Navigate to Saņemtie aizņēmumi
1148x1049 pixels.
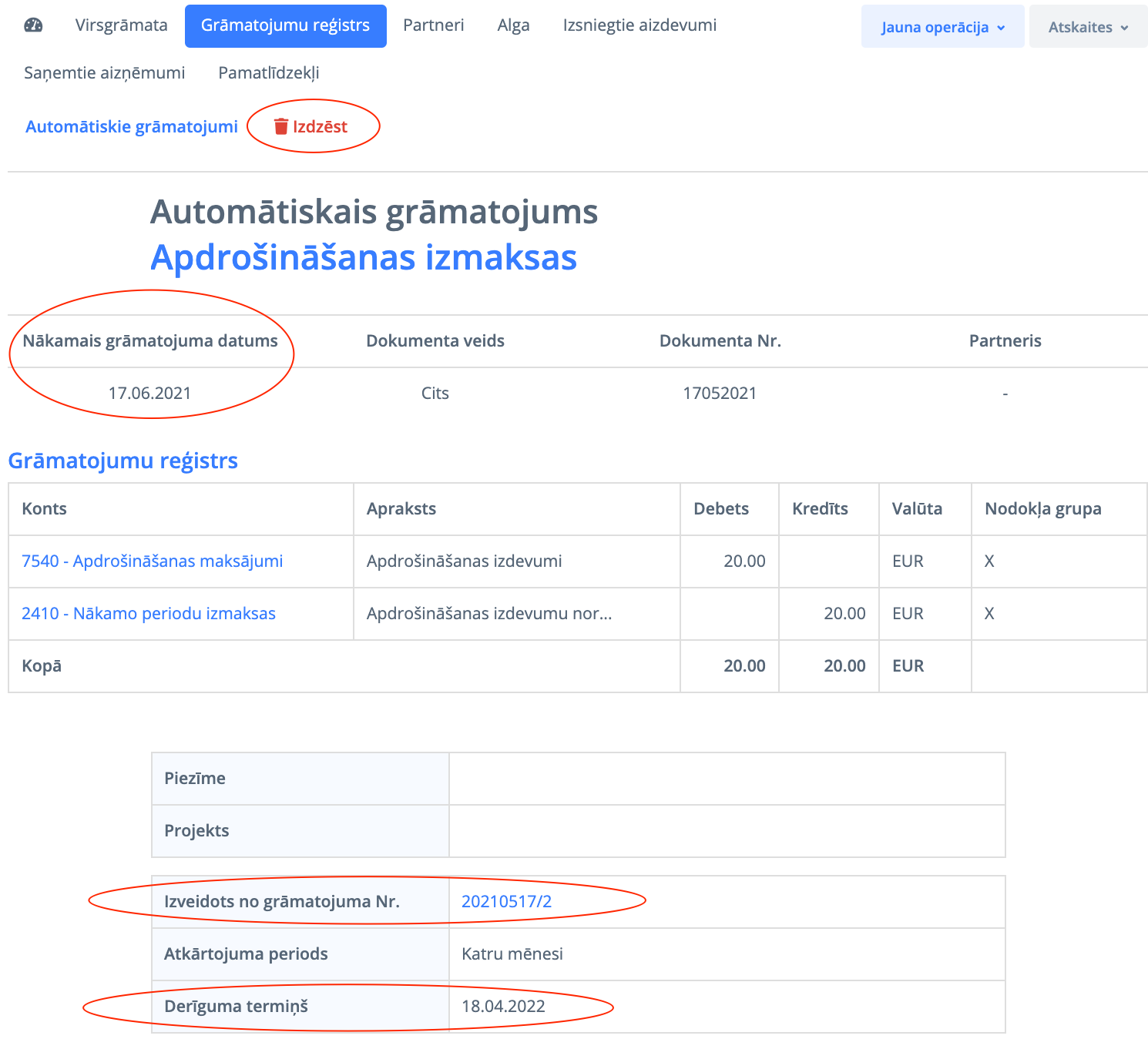coord(104,73)
